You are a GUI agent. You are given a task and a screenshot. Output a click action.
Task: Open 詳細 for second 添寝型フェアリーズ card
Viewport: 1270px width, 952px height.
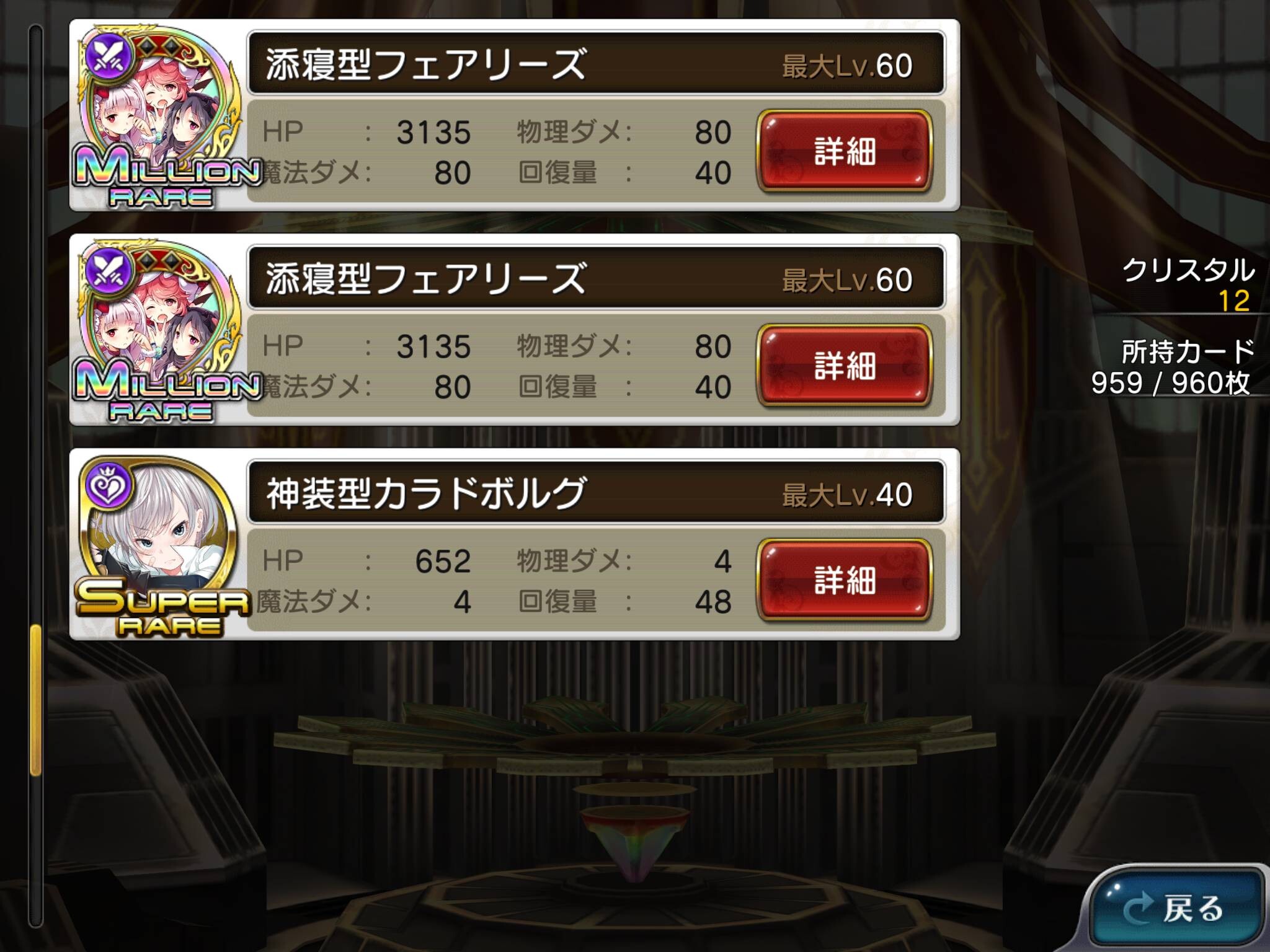tap(845, 365)
